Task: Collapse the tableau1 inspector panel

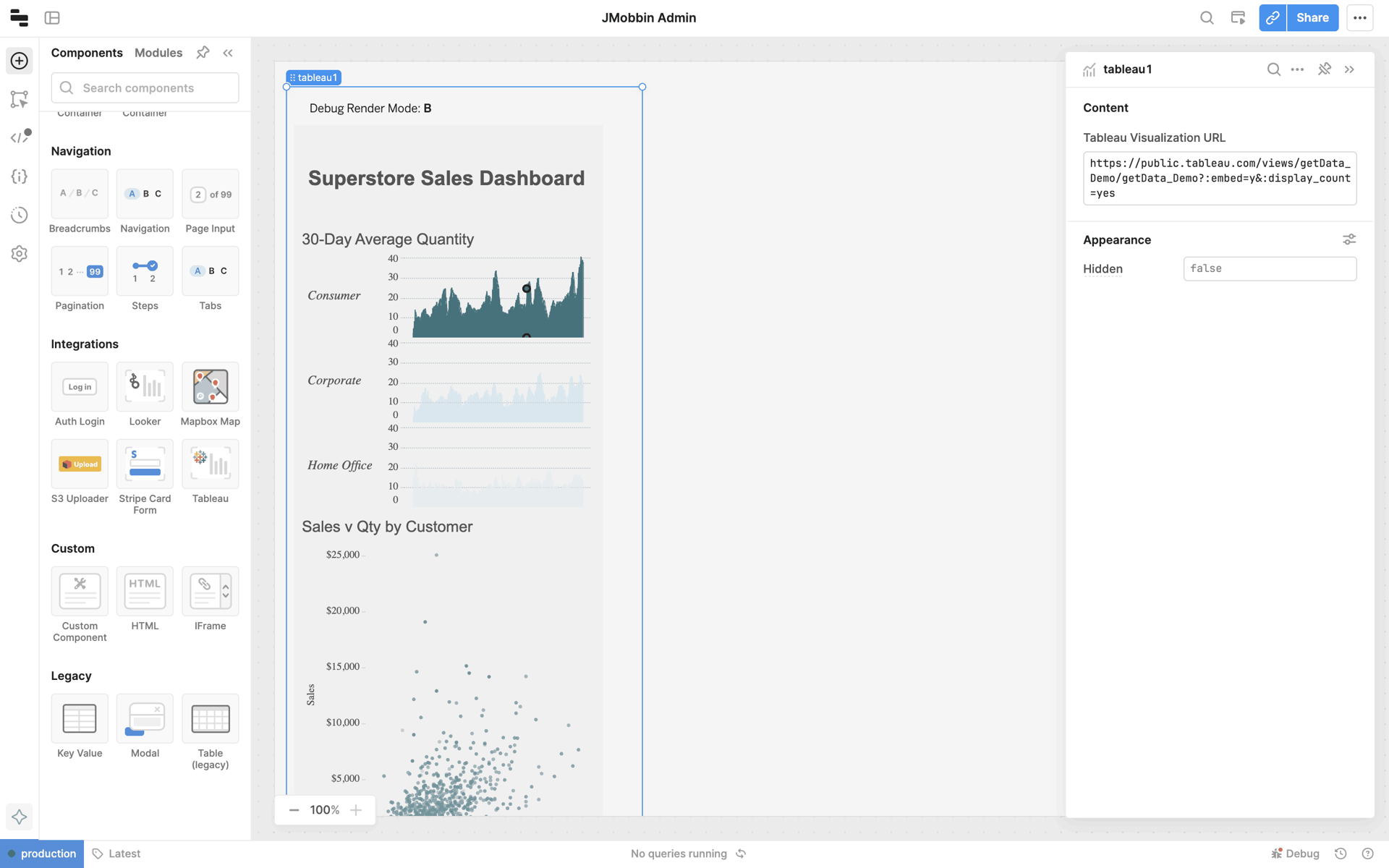Action: 1349,69
